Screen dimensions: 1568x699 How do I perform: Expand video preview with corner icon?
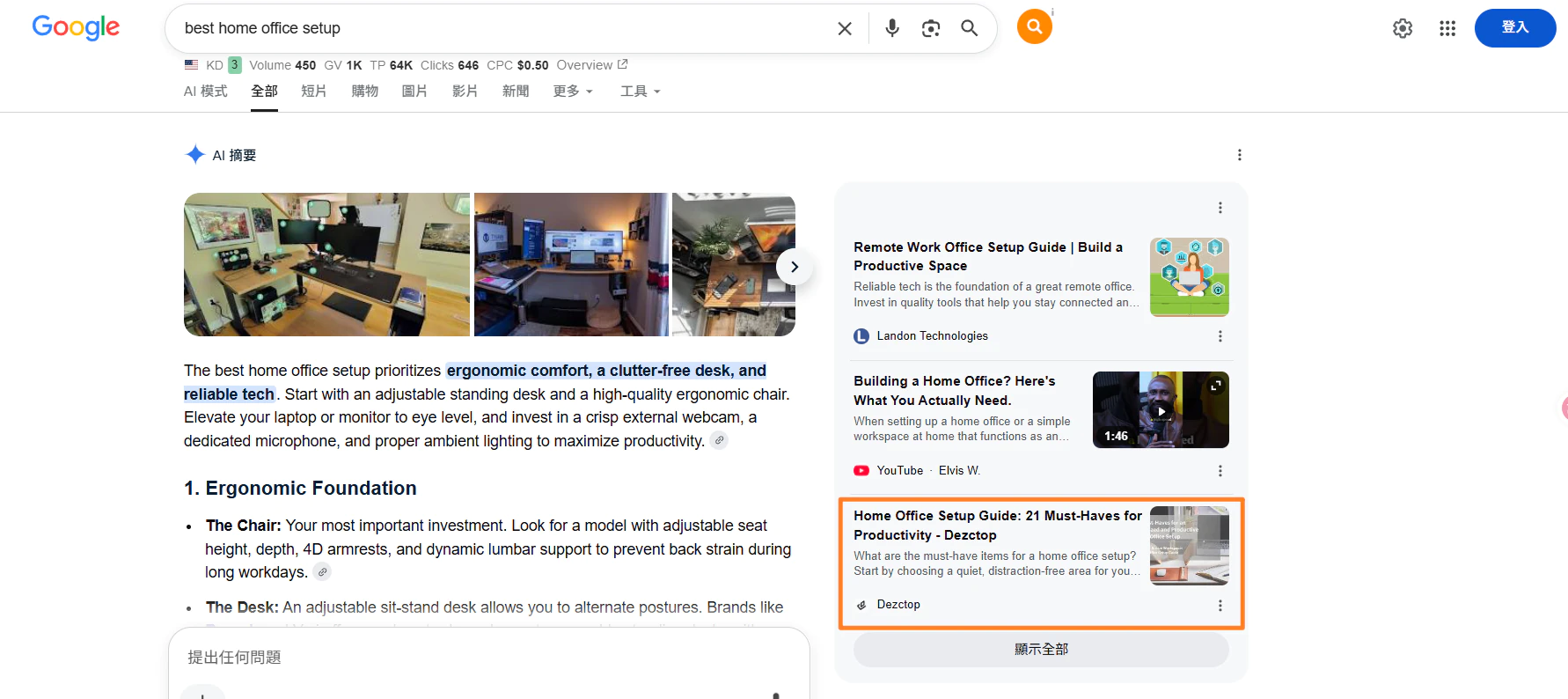1216,386
